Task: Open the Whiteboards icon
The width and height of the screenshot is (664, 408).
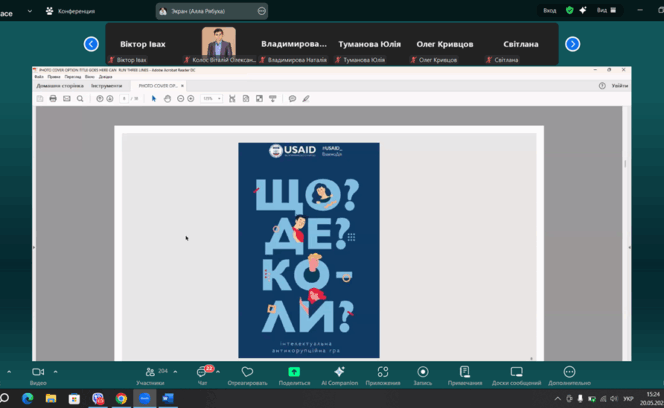Action: pyautogui.click(x=516, y=373)
